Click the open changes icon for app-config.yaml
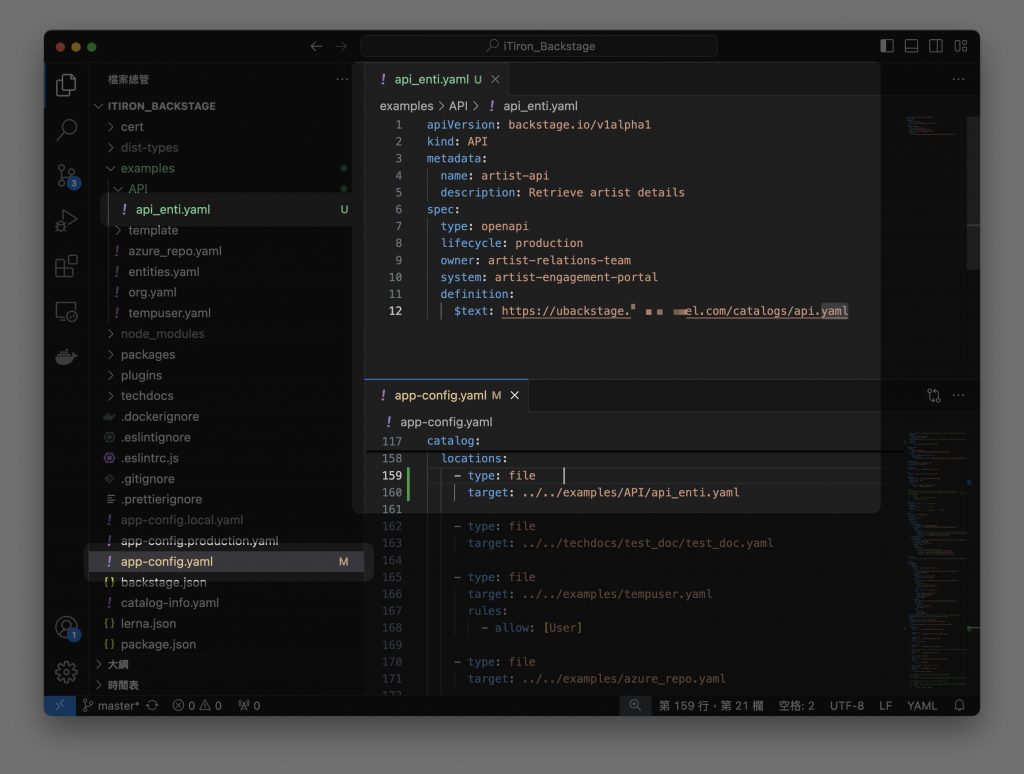This screenshot has width=1024, height=774. [x=934, y=395]
